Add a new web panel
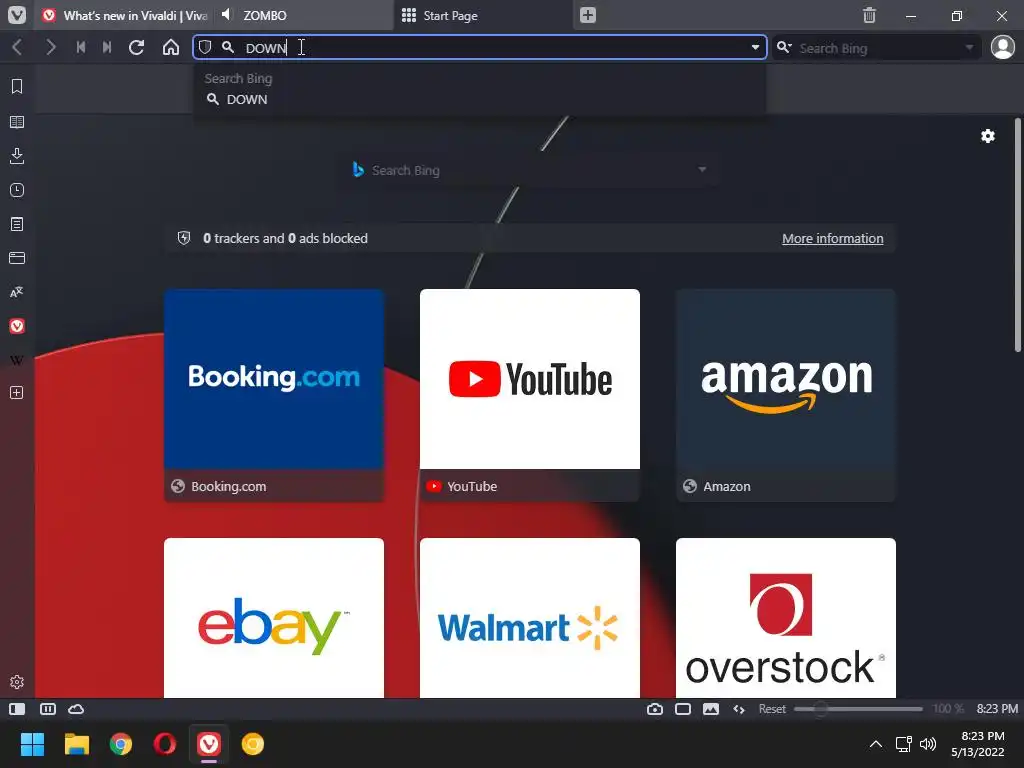This screenshot has width=1024, height=768. (17, 392)
